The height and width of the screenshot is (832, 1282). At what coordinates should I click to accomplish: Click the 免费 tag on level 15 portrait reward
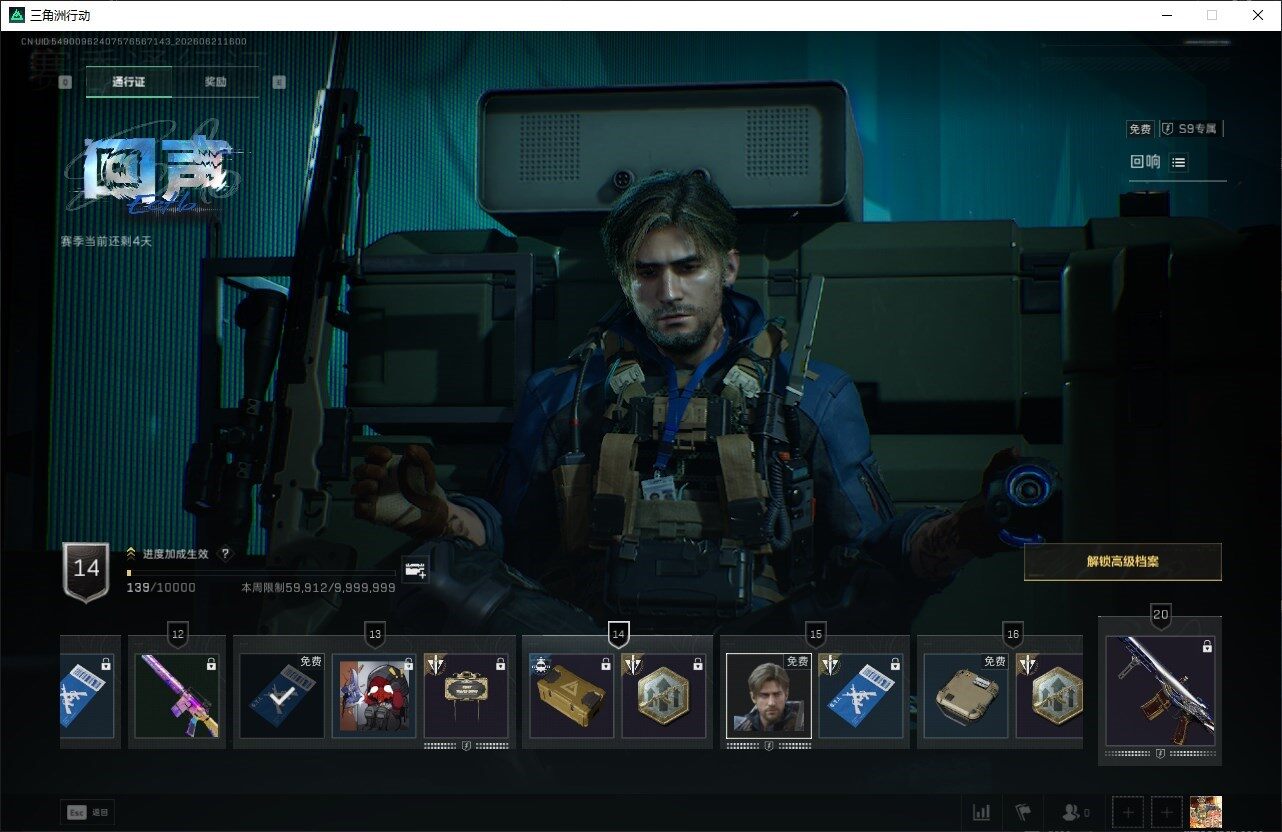coord(797,662)
